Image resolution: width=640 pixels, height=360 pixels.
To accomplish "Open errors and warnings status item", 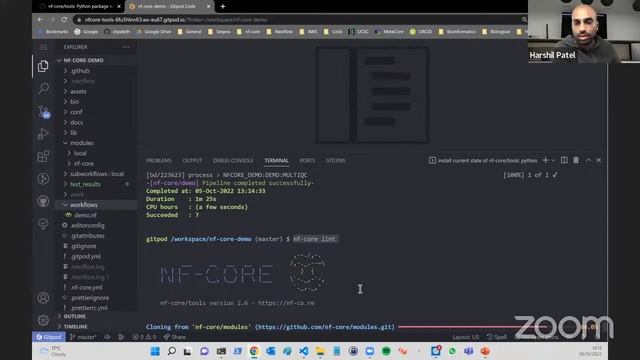I will coord(144,337).
